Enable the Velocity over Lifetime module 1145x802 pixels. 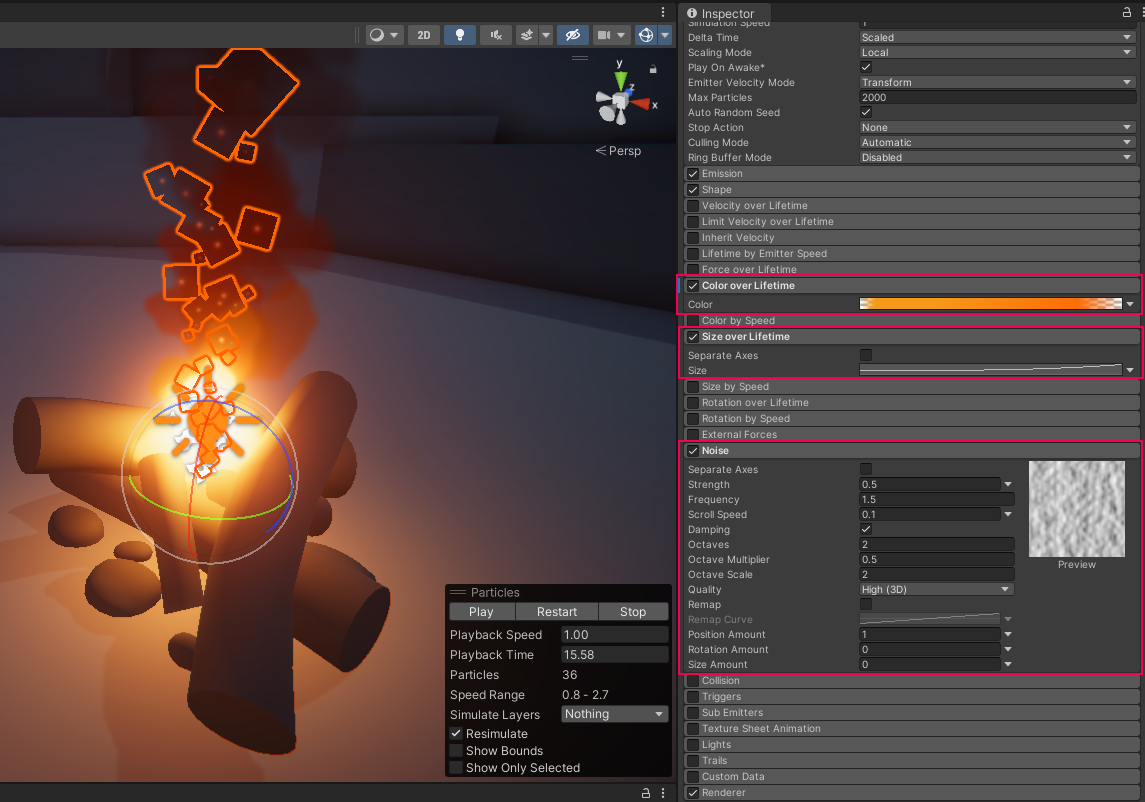(693, 206)
